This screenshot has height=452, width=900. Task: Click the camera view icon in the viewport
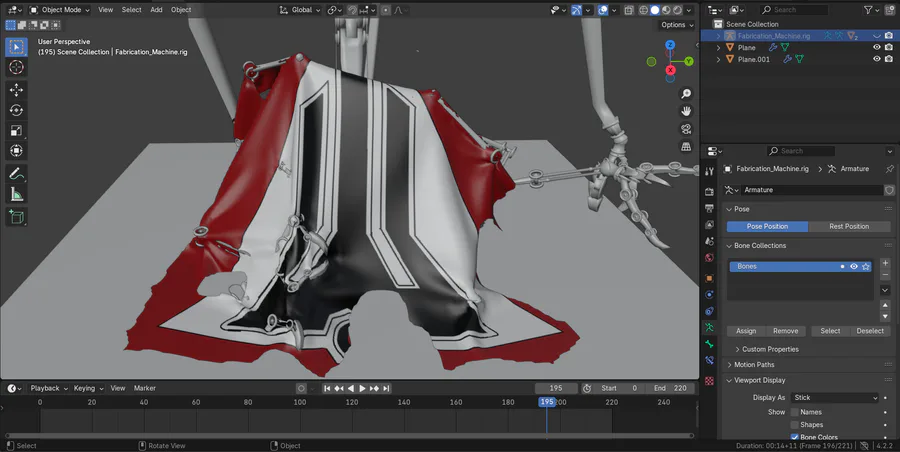(686, 128)
